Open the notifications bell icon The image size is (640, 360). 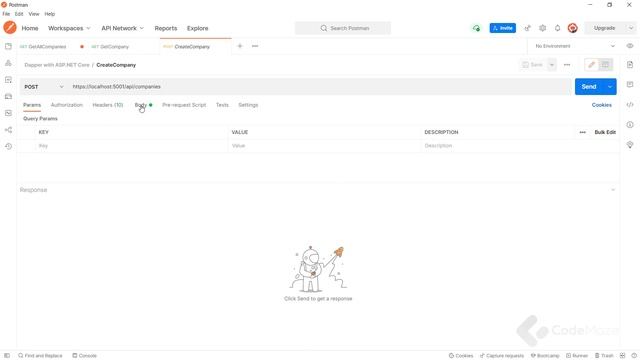pos(558,28)
